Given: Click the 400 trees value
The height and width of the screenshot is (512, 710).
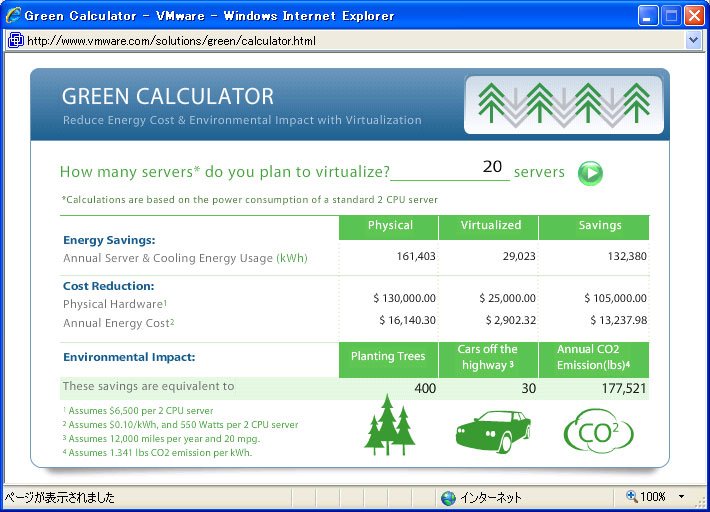Looking at the screenshot, I should coord(425,388).
